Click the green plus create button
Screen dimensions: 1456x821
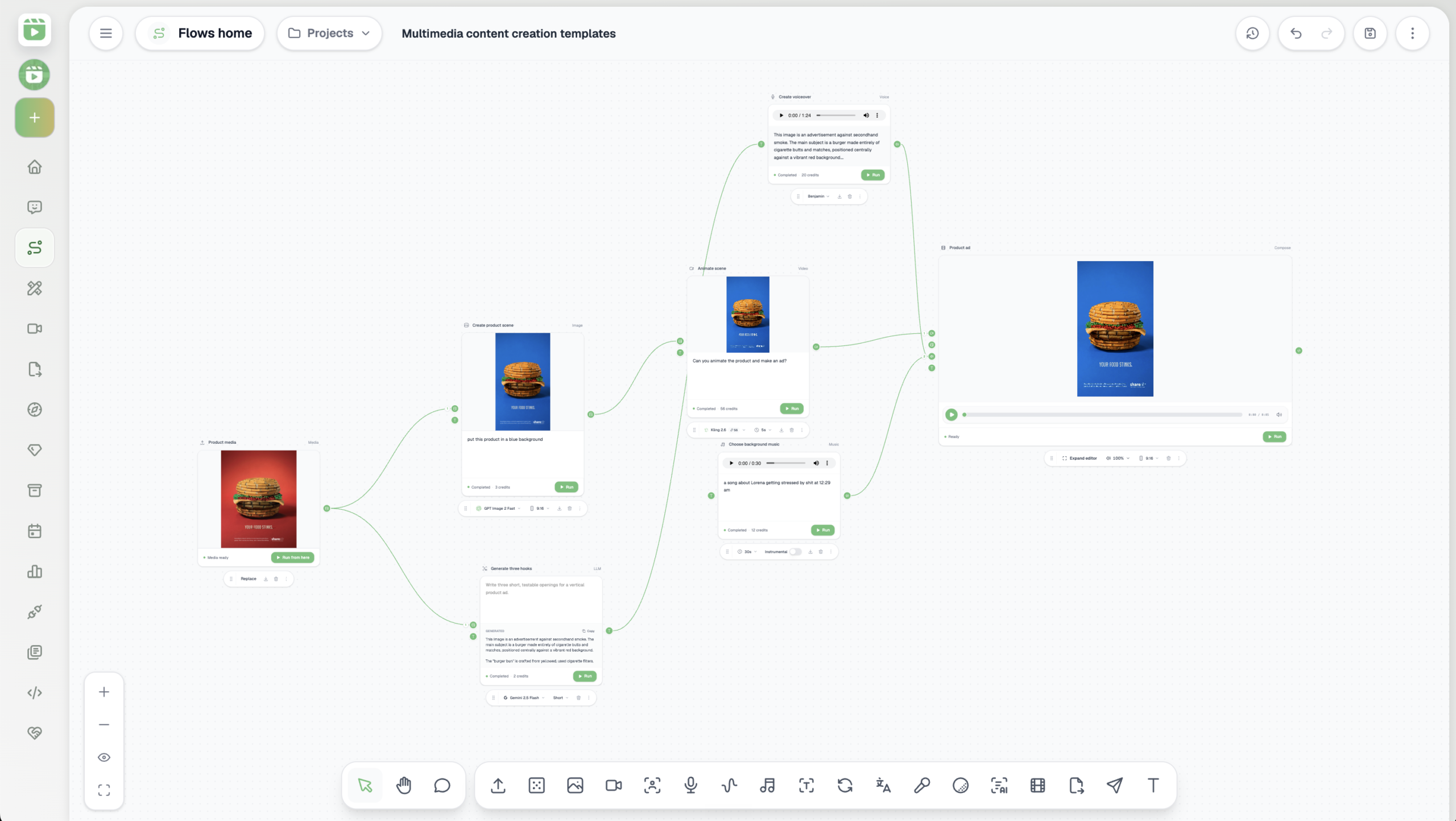[35, 118]
